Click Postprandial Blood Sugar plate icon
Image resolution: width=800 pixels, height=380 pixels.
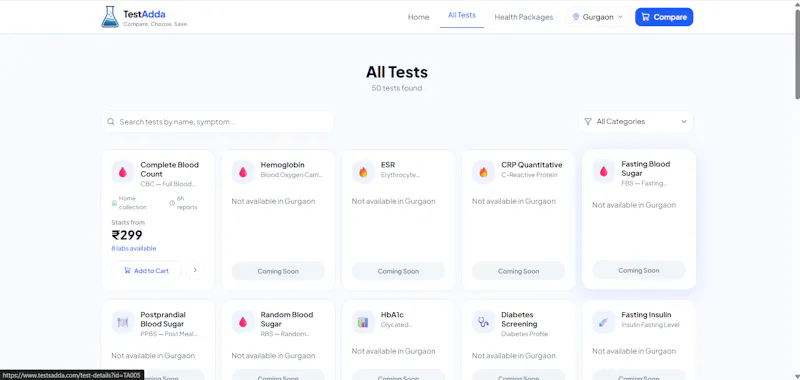coord(123,322)
